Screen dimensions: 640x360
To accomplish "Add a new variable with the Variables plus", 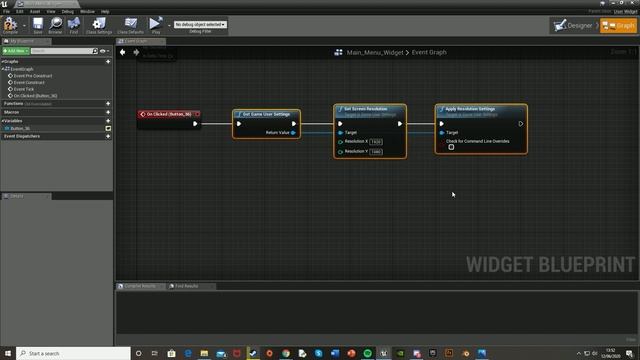I will [108, 121].
